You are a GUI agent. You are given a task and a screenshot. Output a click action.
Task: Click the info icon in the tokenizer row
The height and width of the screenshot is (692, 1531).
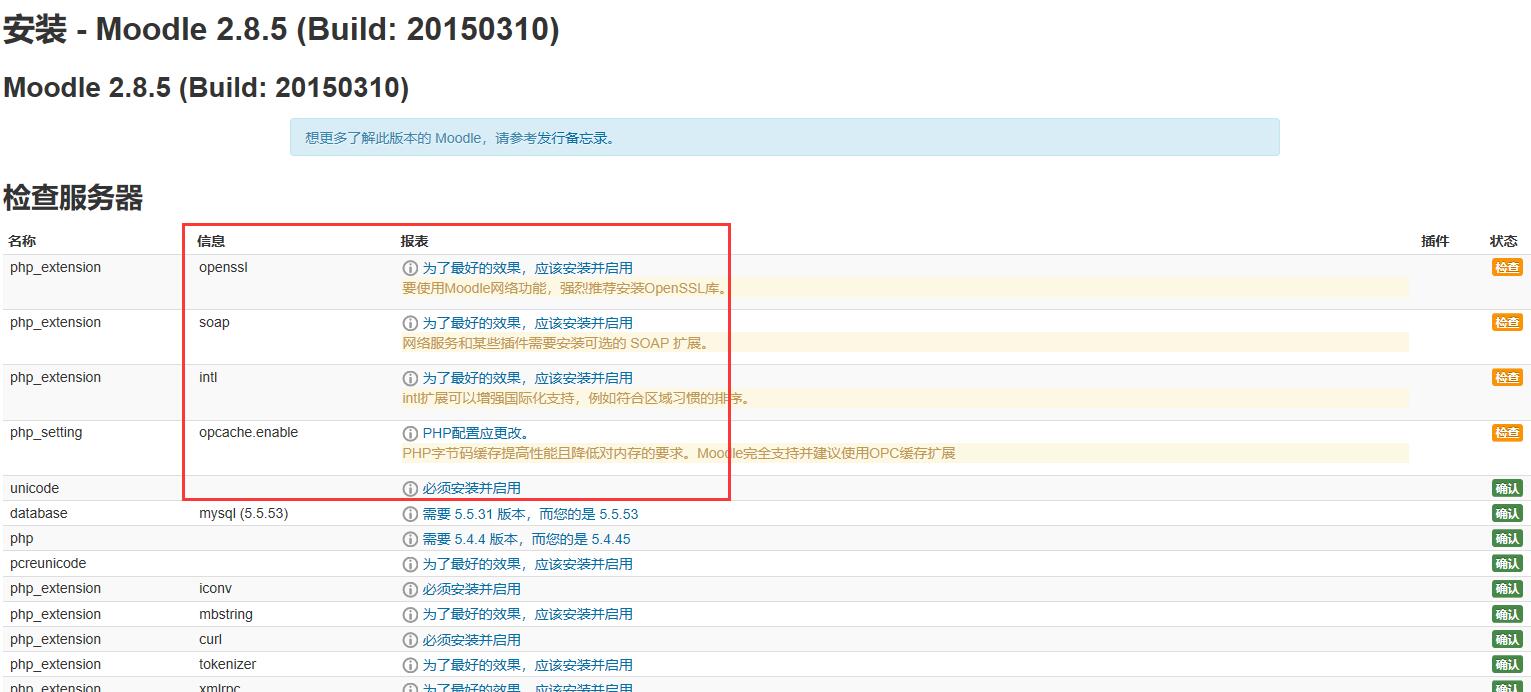[x=410, y=665]
